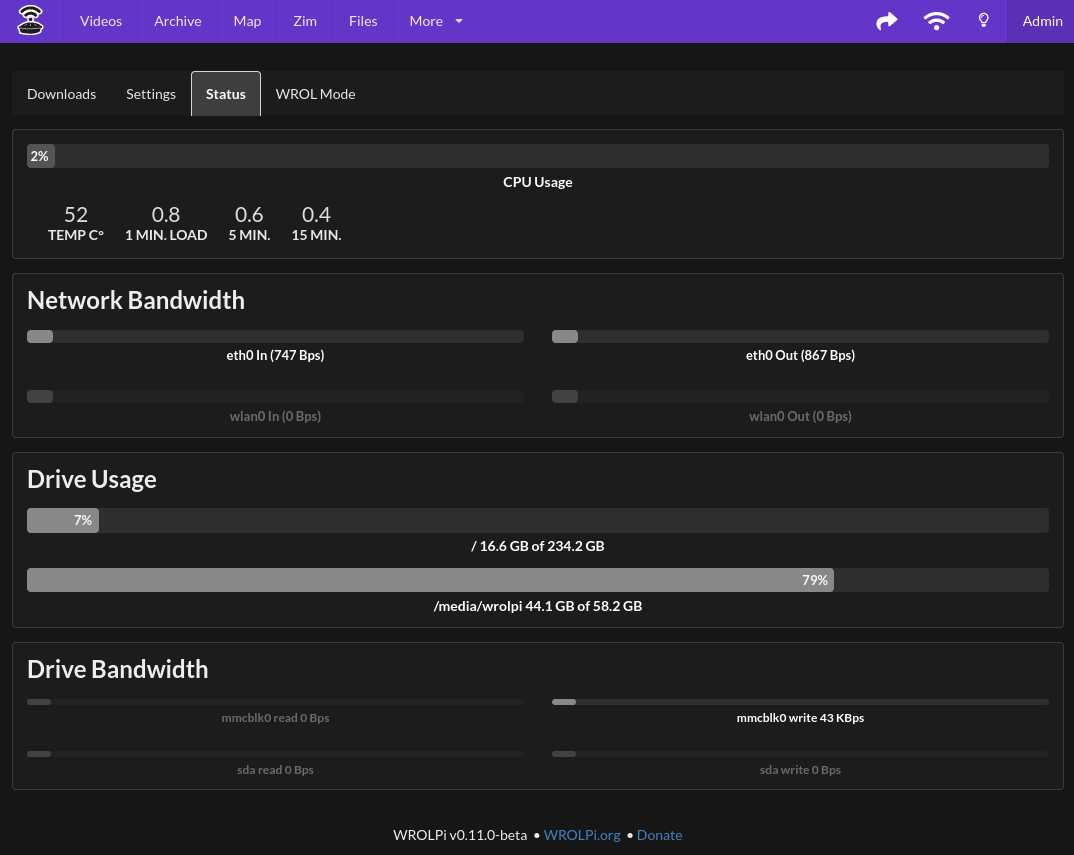The height and width of the screenshot is (855, 1074).
Task: Visit the WROLPi.org link
Action: [x=582, y=835]
